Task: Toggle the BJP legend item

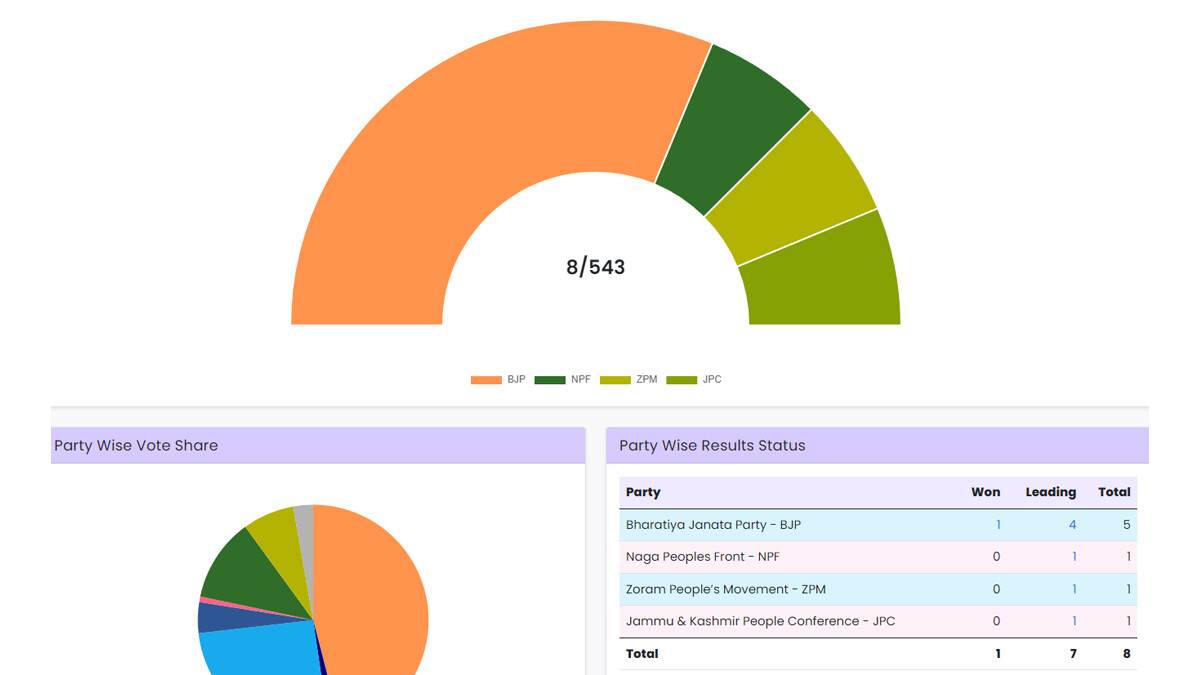Action: tap(498, 380)
